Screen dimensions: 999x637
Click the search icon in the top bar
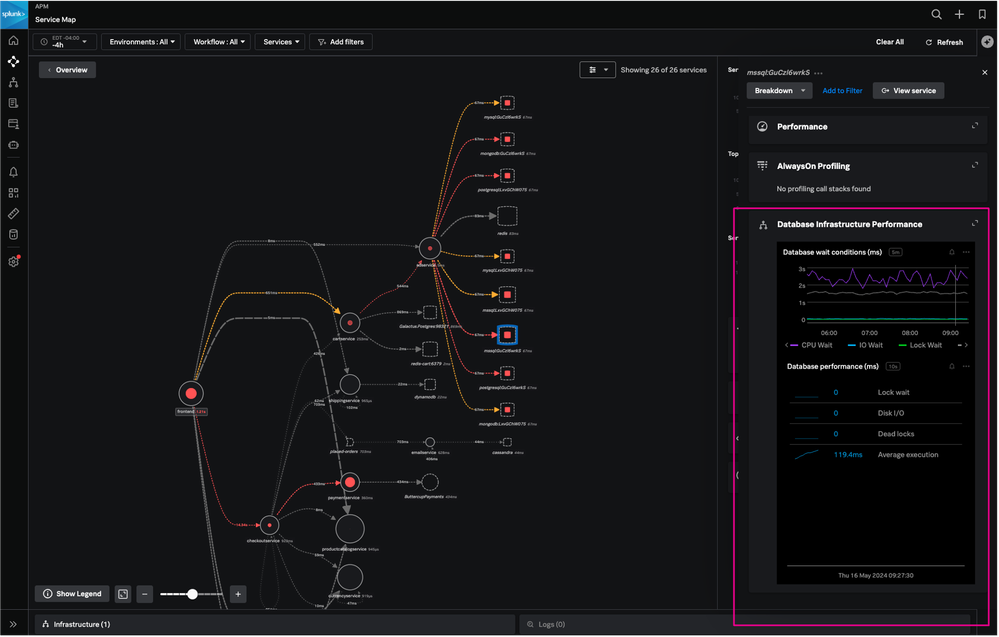pyautogui.click(x=936, y=14)
